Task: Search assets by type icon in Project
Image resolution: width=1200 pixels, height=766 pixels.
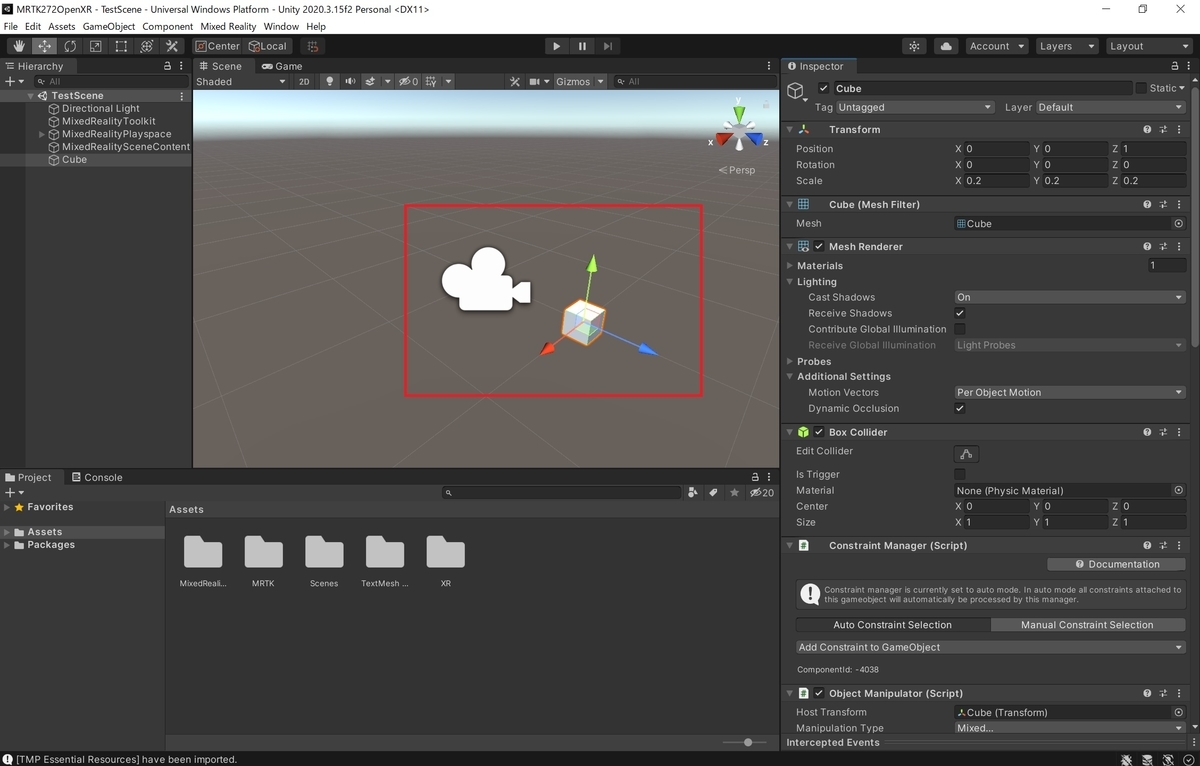Action: click(x=693, y=492)
